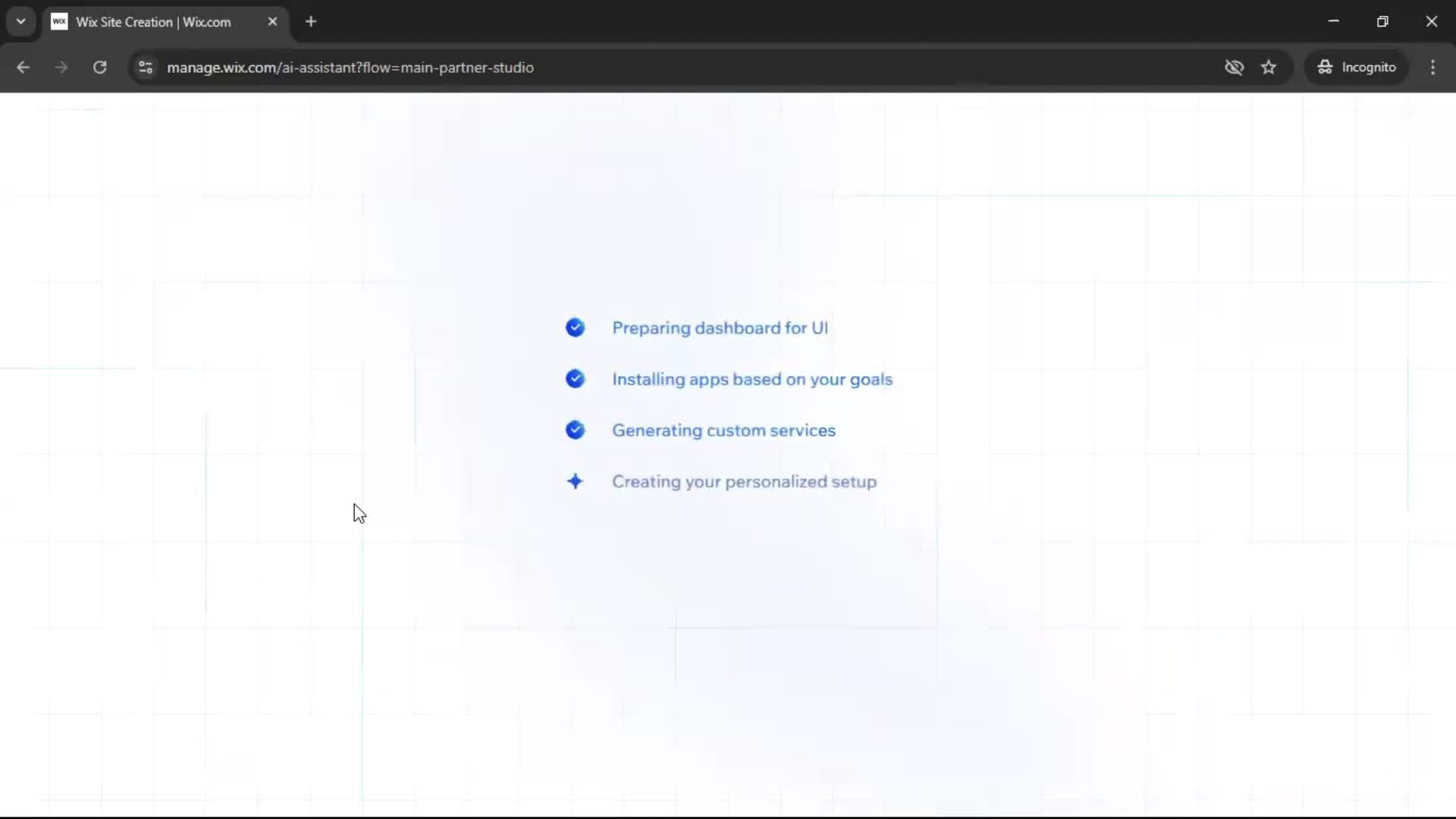The height and width of the screenshot is (819, 1456).
Task: Open the Incognito profile chip
Action: (x=1356, y=67)
